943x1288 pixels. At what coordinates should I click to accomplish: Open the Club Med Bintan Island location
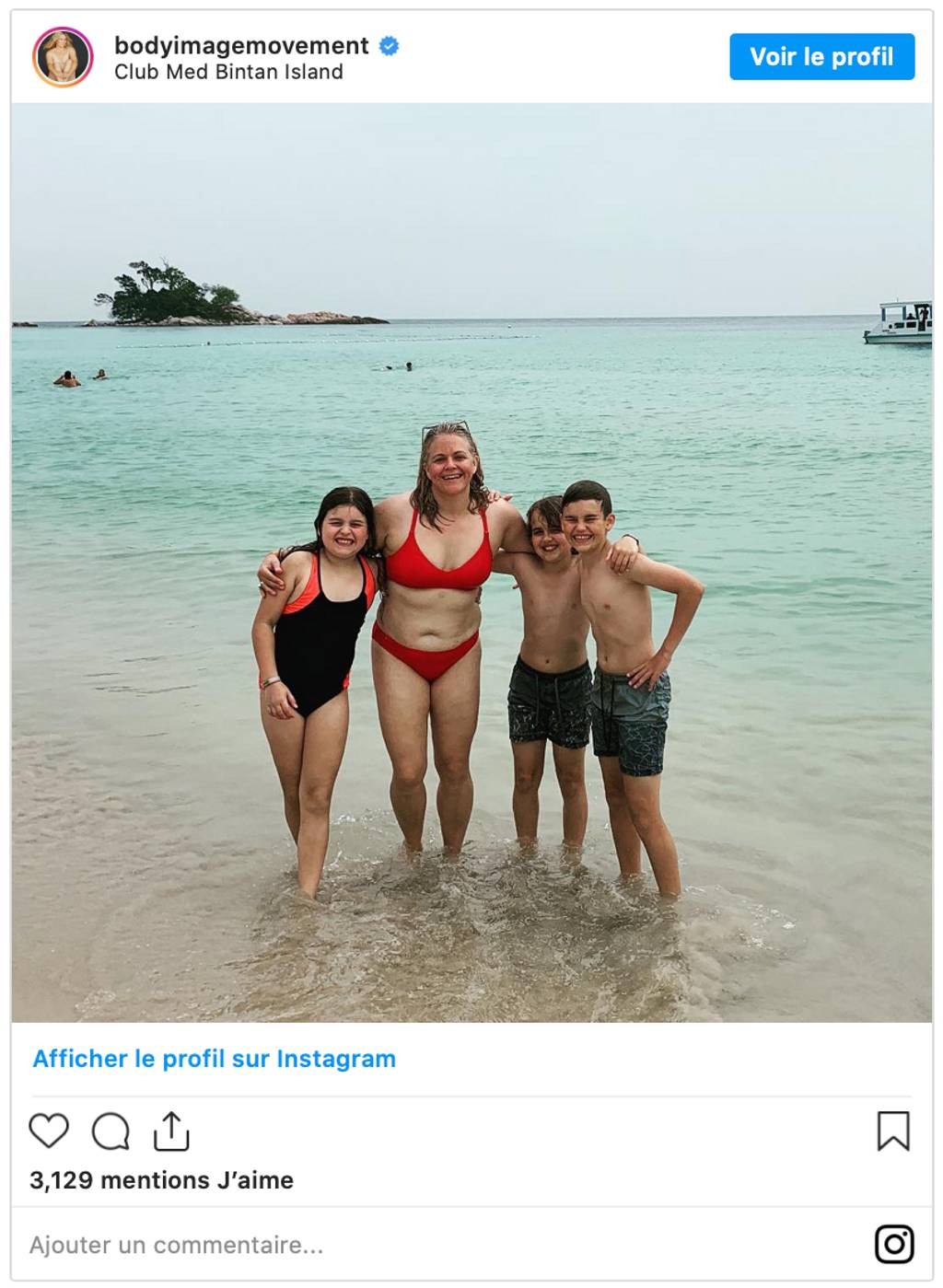tap(228, 72)
